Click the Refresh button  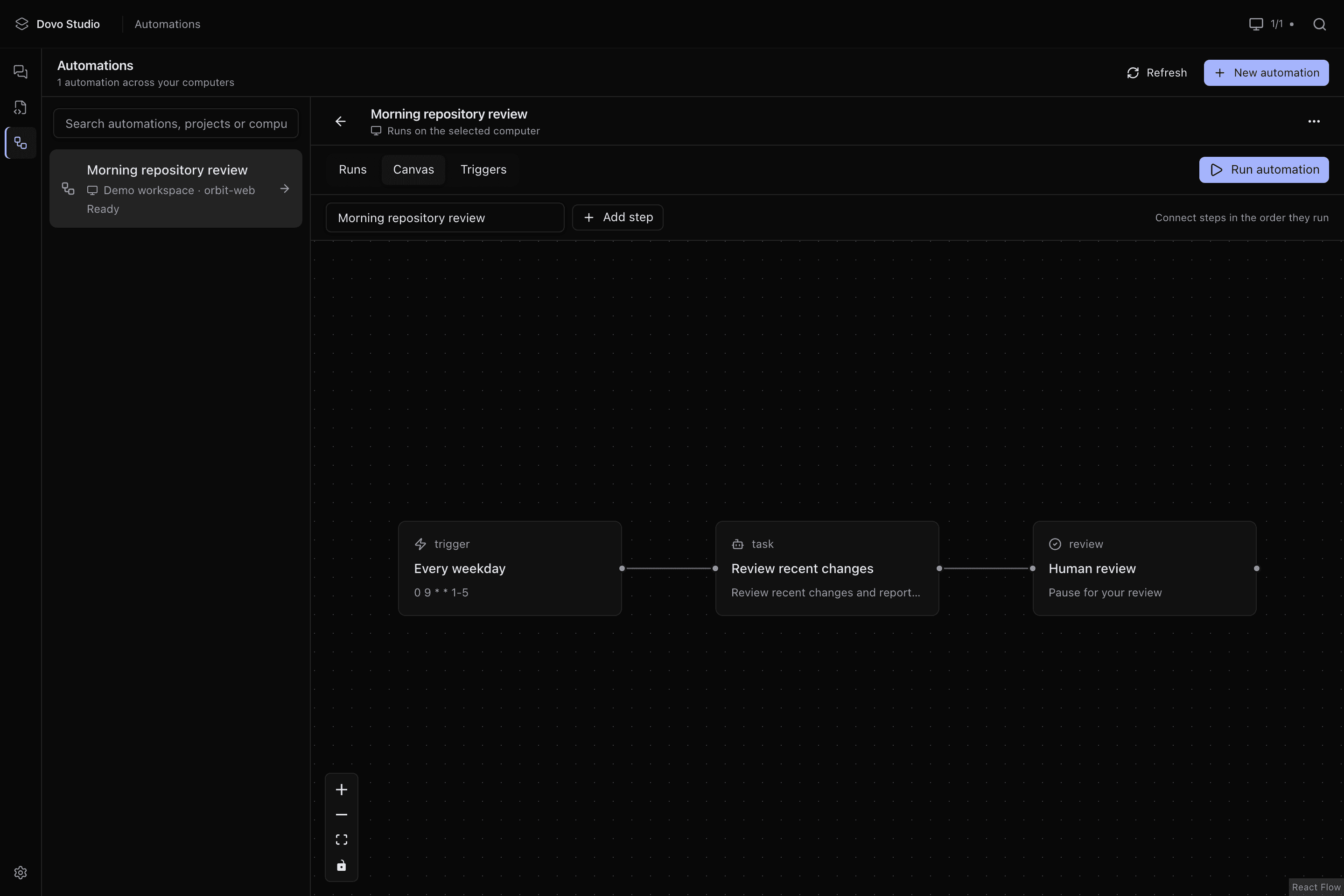(x=1156, y=73)
